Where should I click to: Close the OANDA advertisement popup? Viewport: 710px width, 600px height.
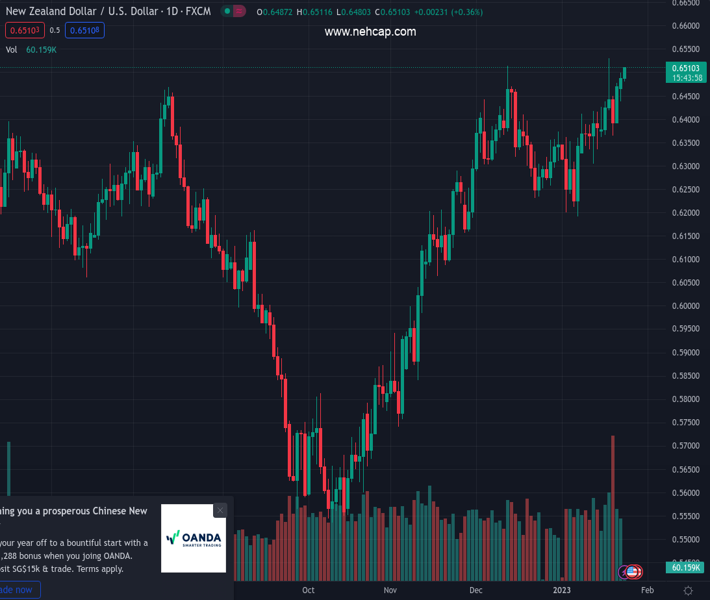tap(220, 510)
